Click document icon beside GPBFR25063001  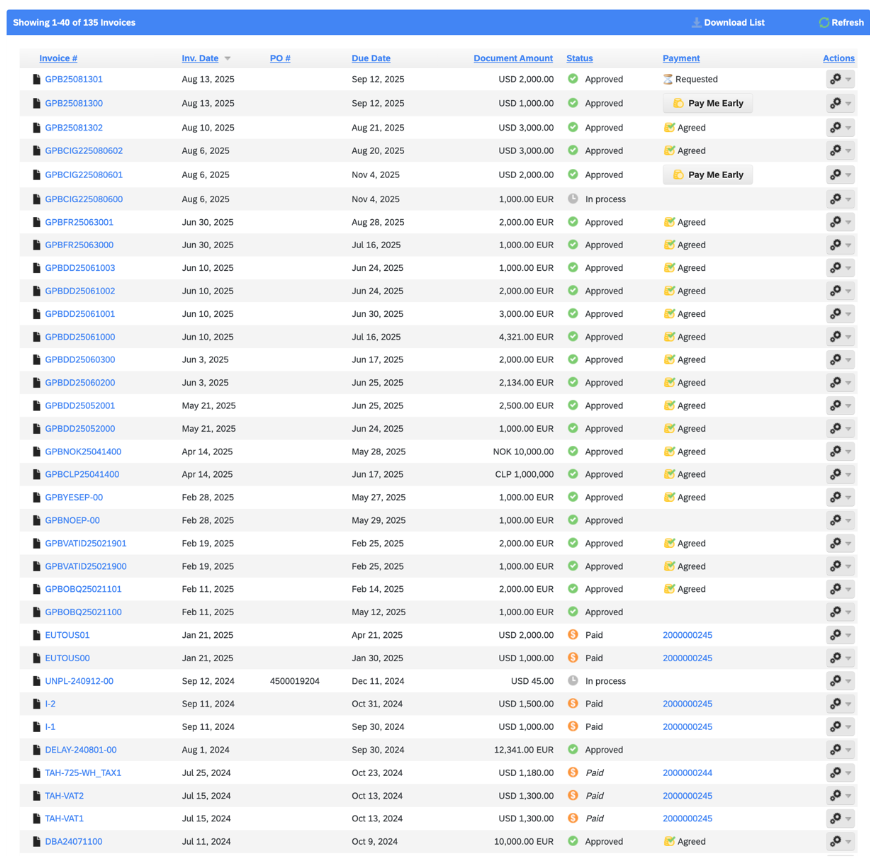37,222
